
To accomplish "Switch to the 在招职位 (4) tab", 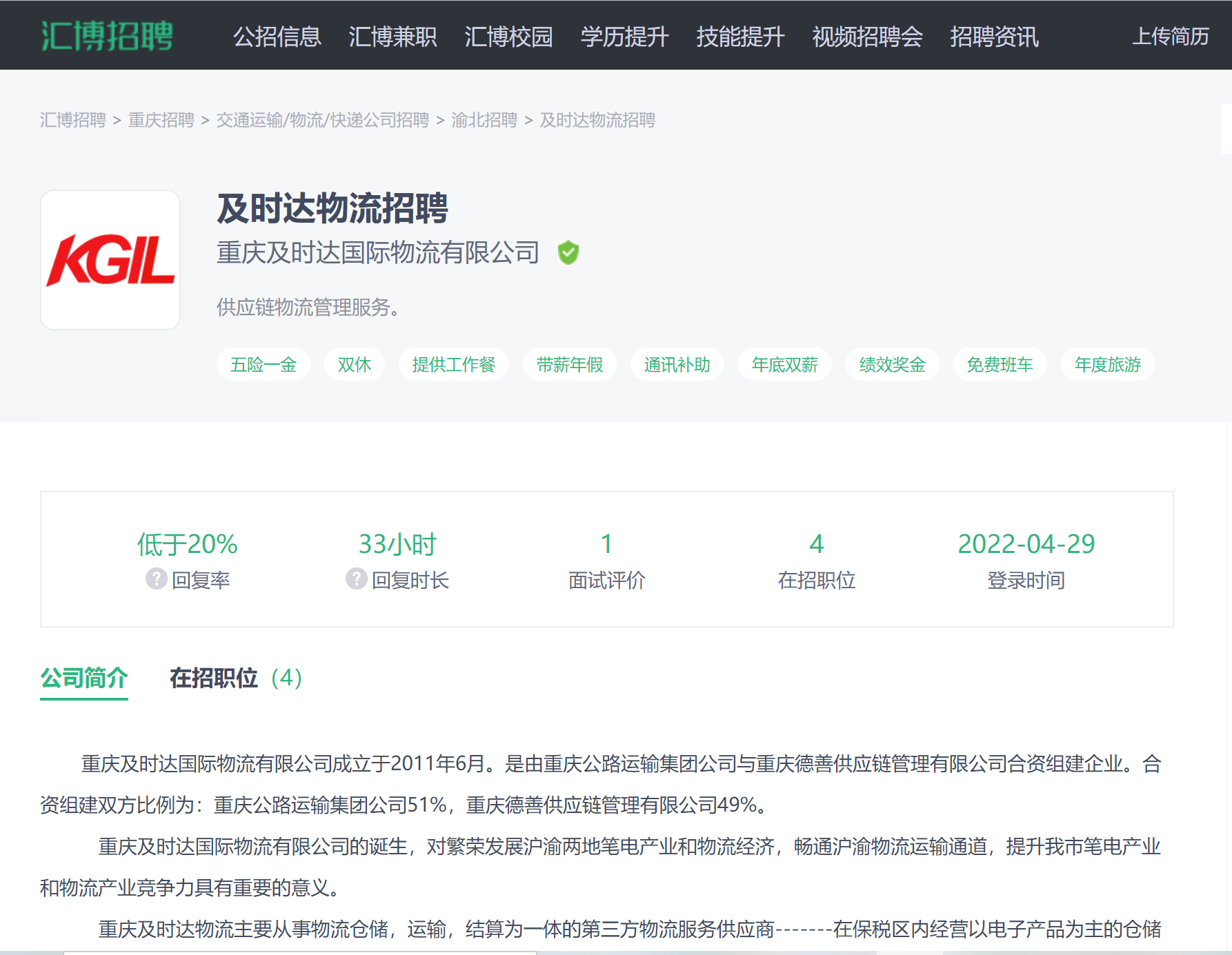I will tap(236, 678).
